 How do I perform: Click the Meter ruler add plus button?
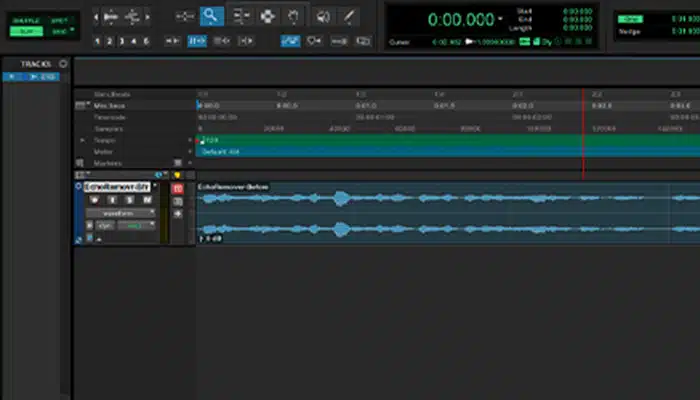point(190,152)
